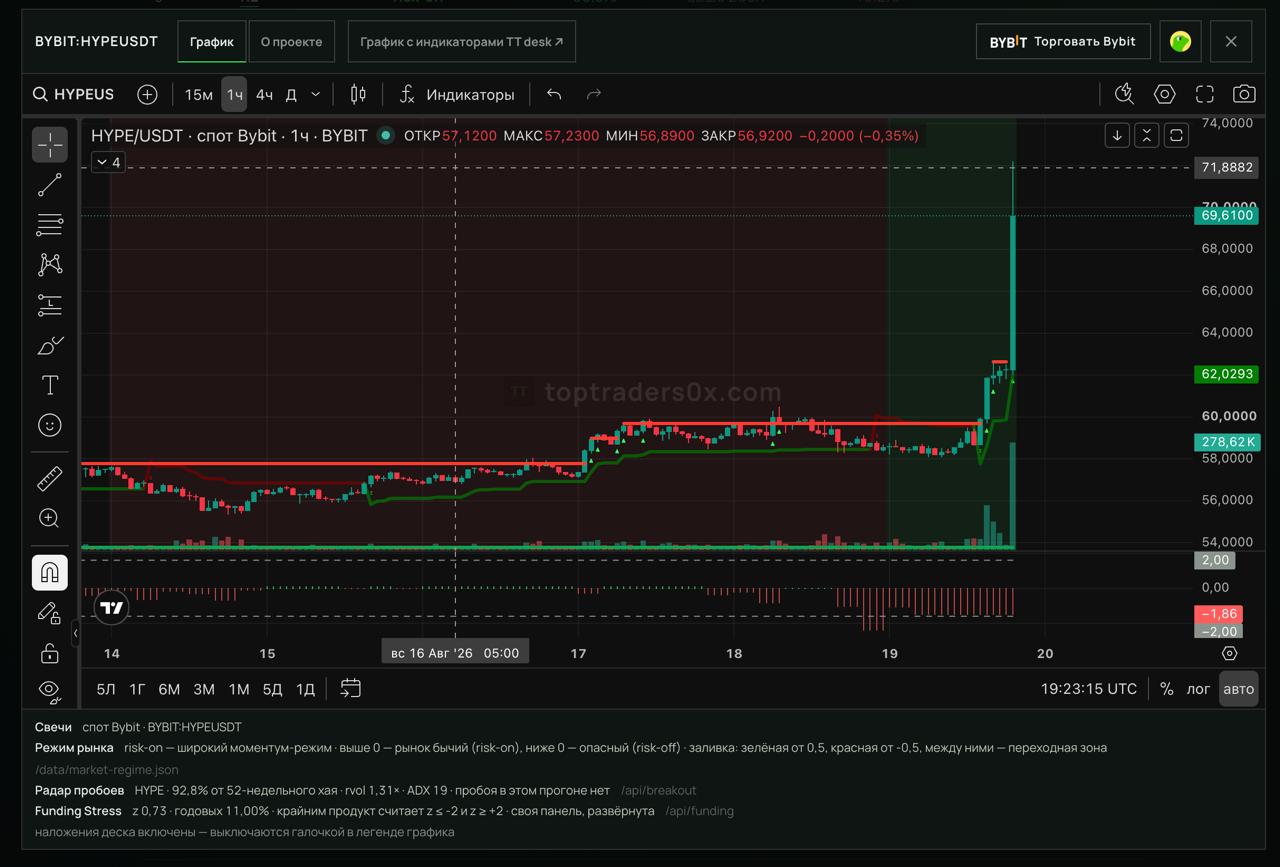Screen dimensions: 1280x867
Task: Open the chart patterns tool
Action: click(x=50, y=265)
